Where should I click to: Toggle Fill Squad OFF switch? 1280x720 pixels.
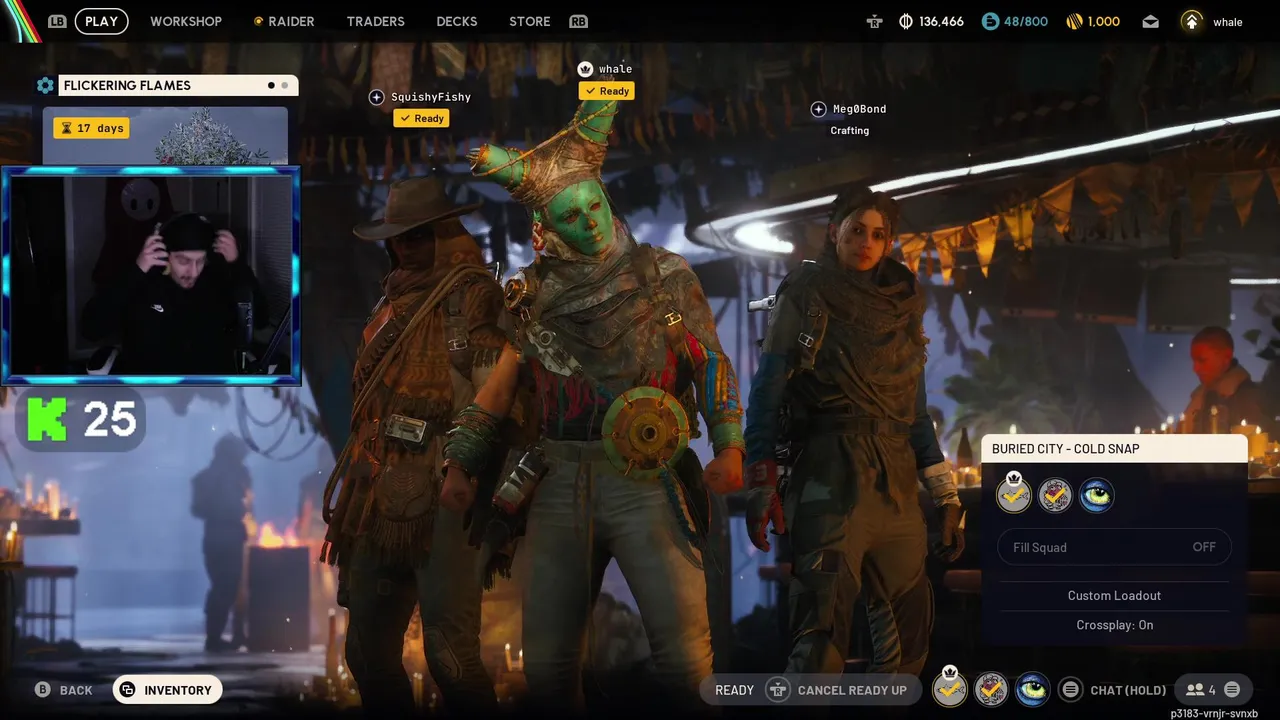(x=1114, y=547)
